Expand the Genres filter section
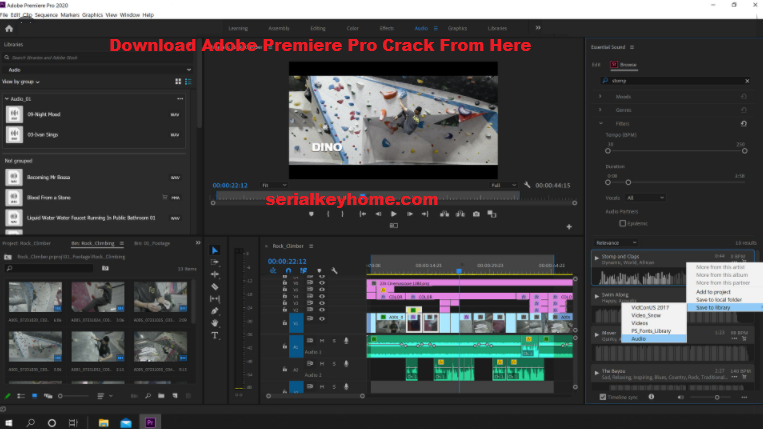This screenshot has height=429, width=763. [600, 110]
